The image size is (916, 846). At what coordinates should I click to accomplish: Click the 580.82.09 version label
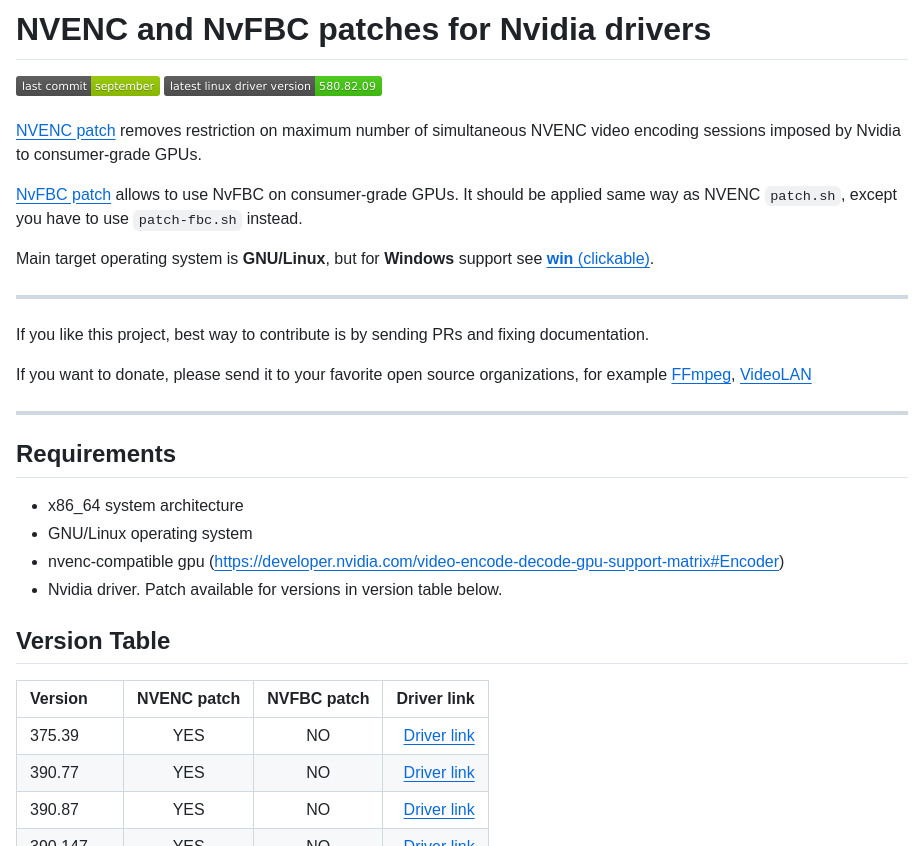[348, 86]
